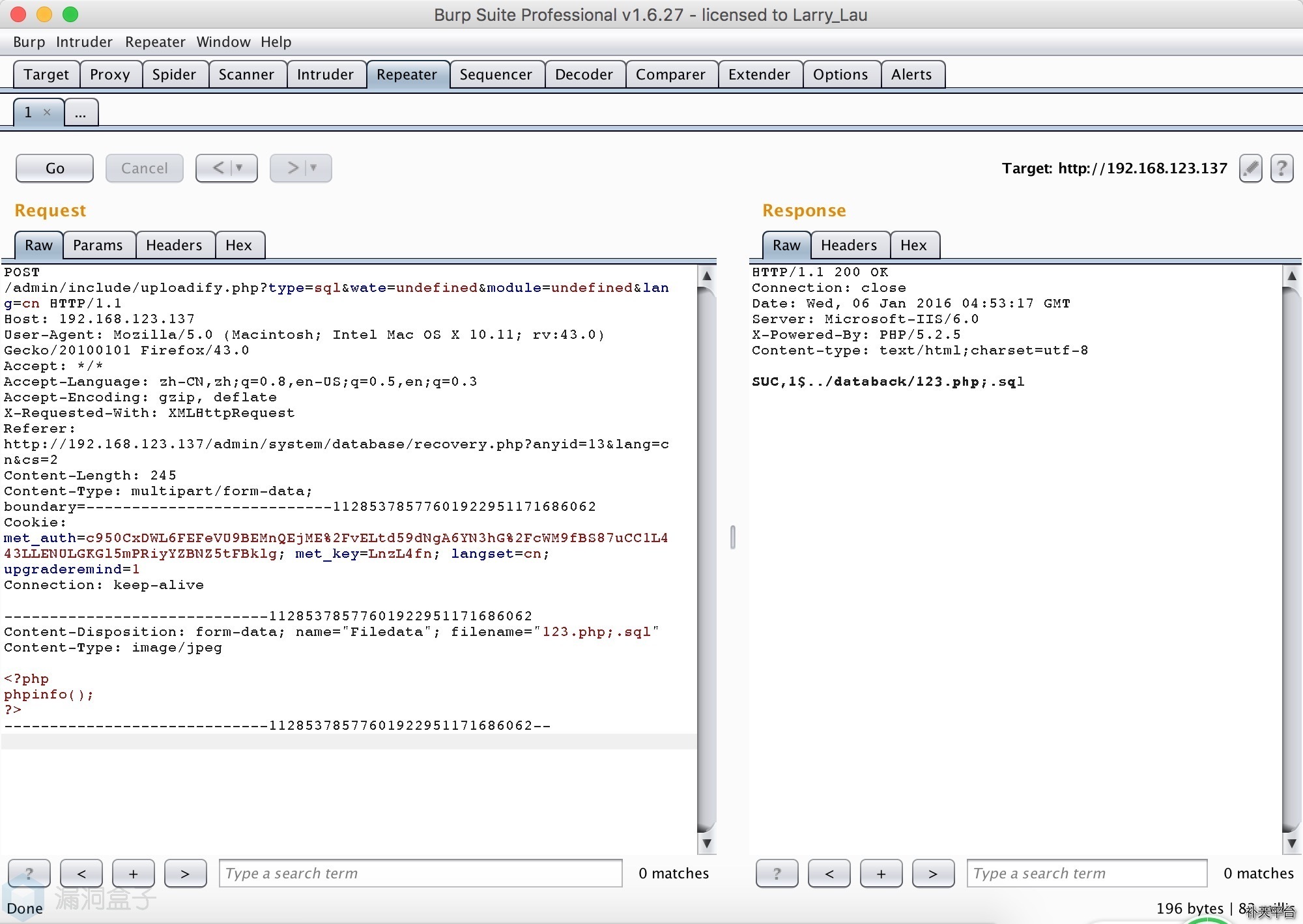This screenshot has height=924, width=1303.
Task: Switch to the Sequencer tab
Action: click(x=496, y=74)
